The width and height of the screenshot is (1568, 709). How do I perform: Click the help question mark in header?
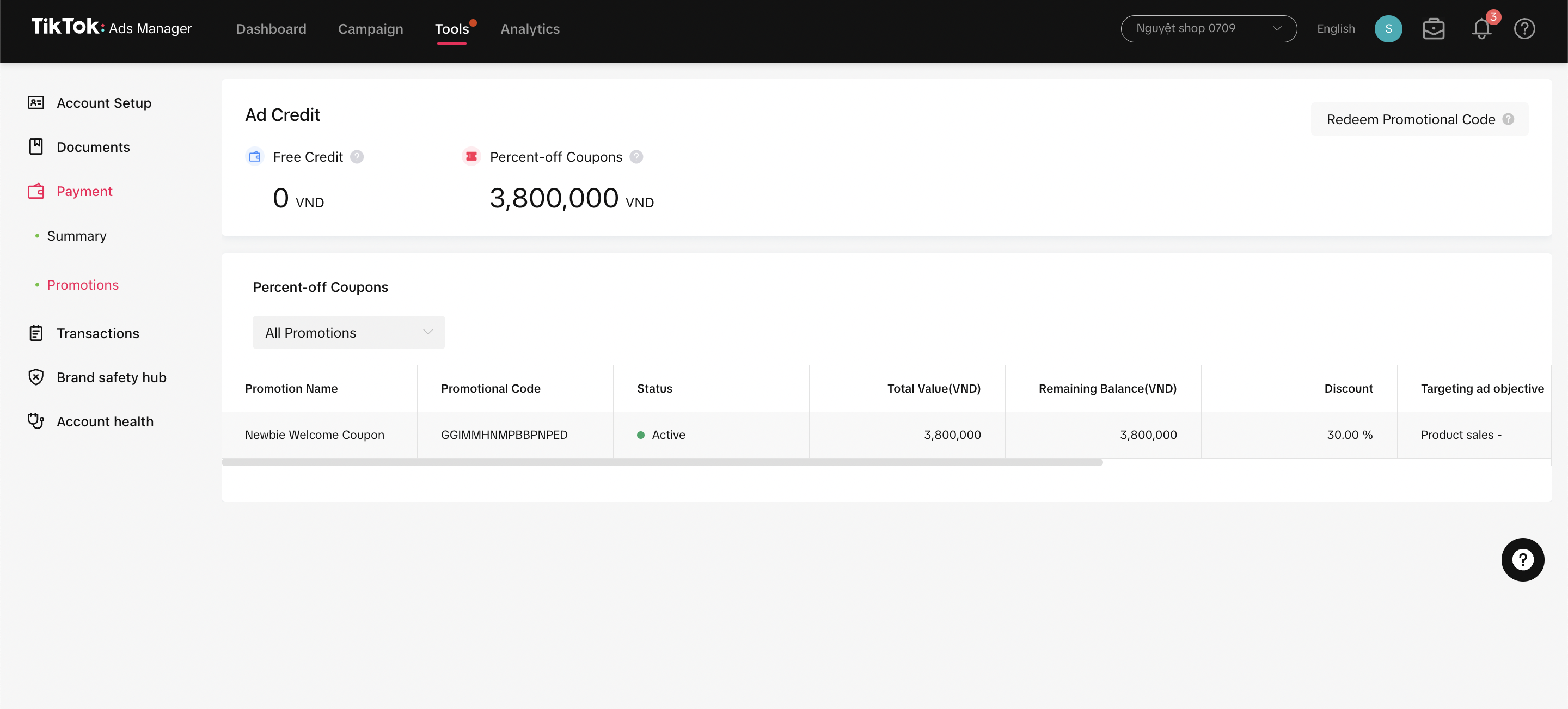pyautogui.click(x=1524, y=29)
